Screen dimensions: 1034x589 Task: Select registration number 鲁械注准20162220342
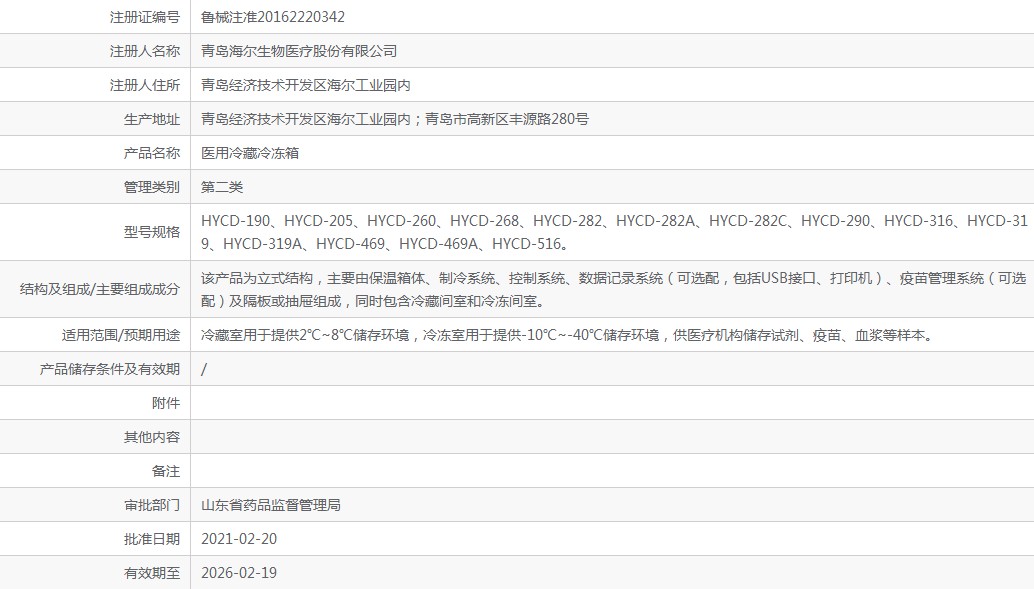273,17
